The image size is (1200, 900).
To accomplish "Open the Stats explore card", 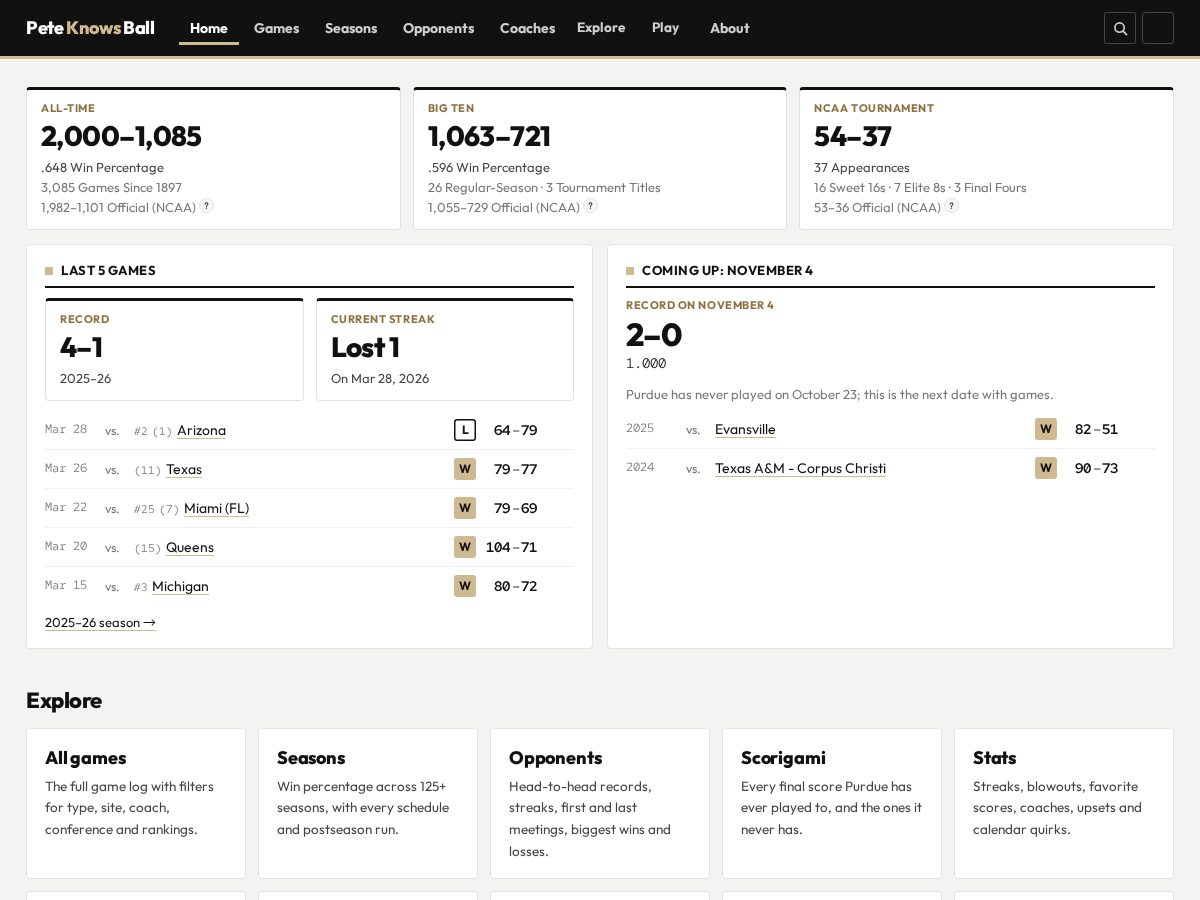I will pyautogui.click(x=1064, y=804).
